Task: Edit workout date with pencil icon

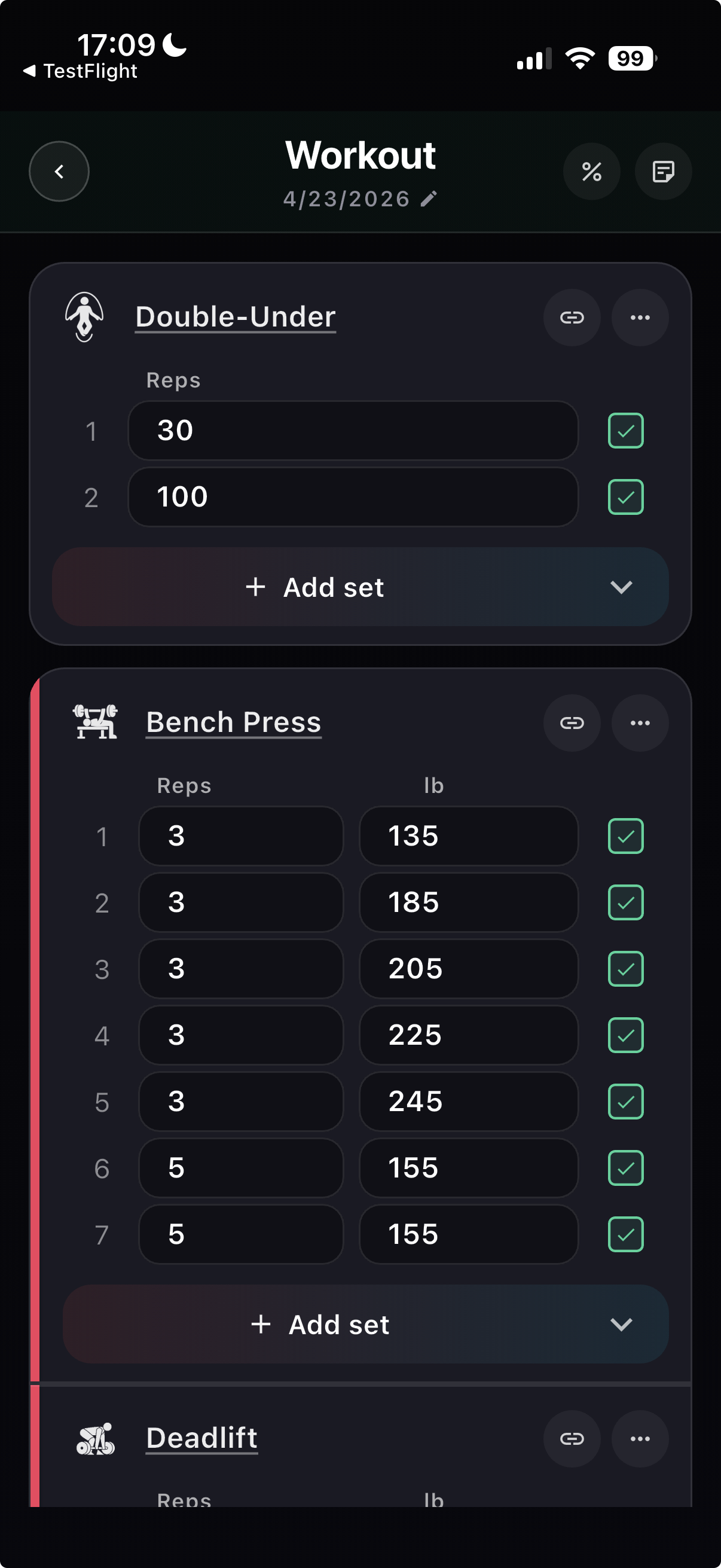Action: [x=429, y=199]
